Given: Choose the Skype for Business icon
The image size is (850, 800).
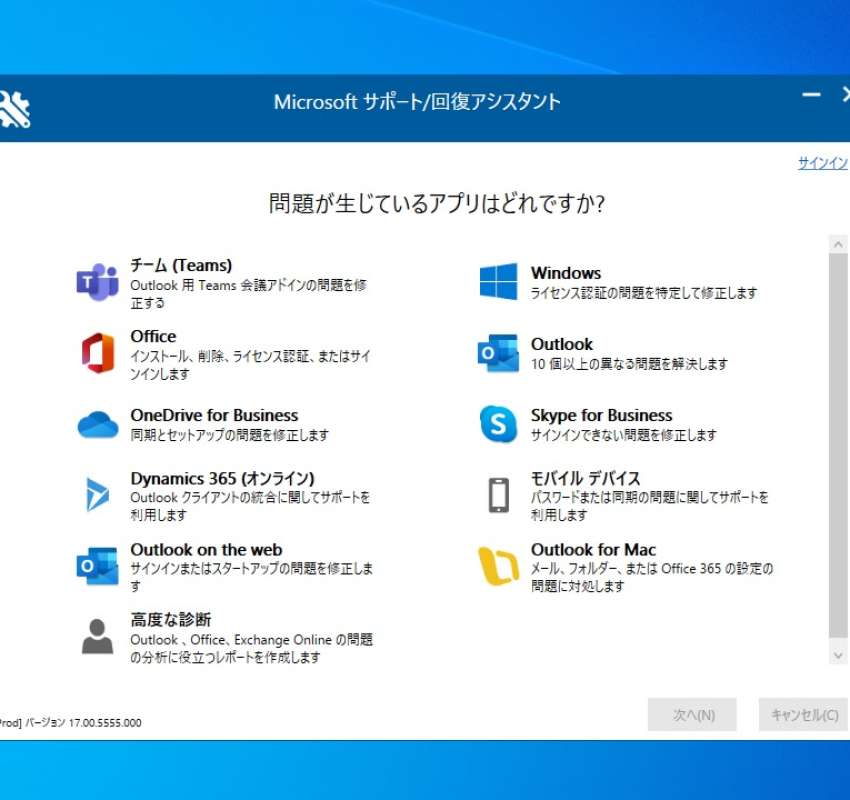Looking at the screenshot, I should click(x=498, y=424).
